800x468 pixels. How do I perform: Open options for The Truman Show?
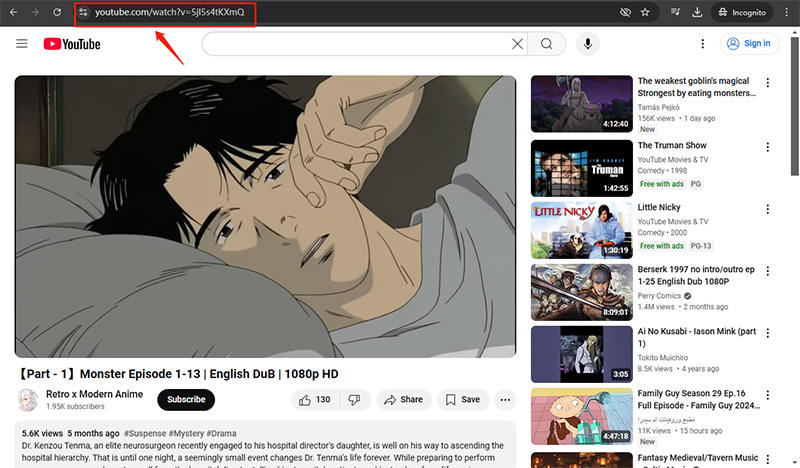click(768, 147)
